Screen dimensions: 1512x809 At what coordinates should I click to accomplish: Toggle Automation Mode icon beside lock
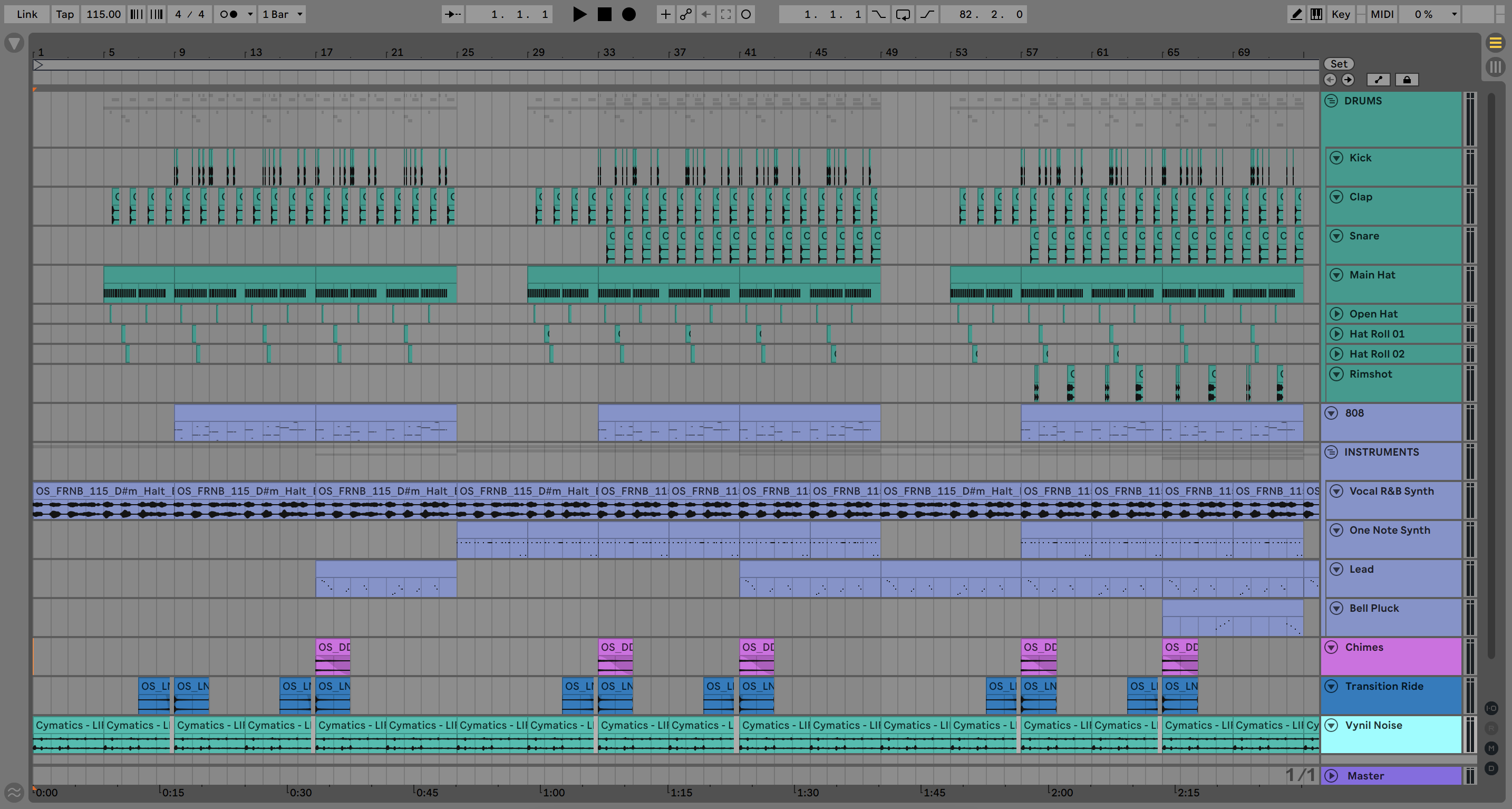pos(1378,79)
